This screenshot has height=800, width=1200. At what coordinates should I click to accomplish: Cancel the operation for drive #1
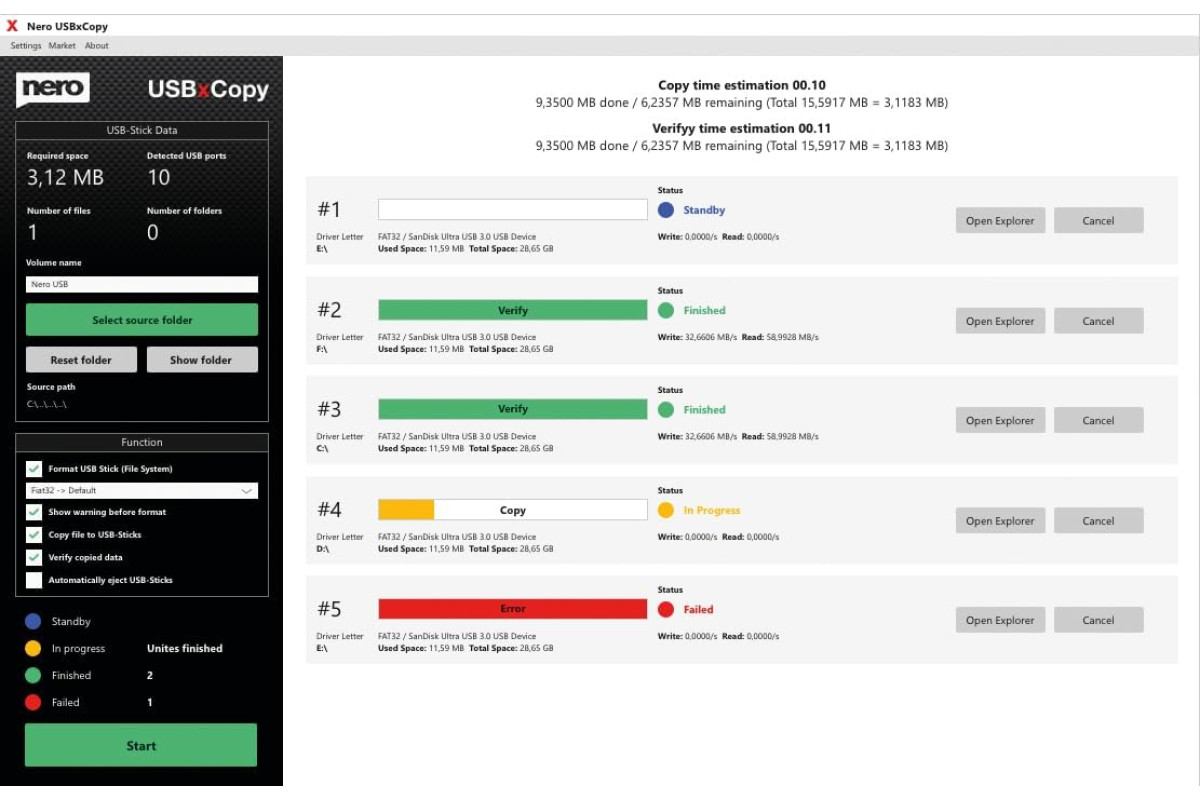(x=1098, y=221)
